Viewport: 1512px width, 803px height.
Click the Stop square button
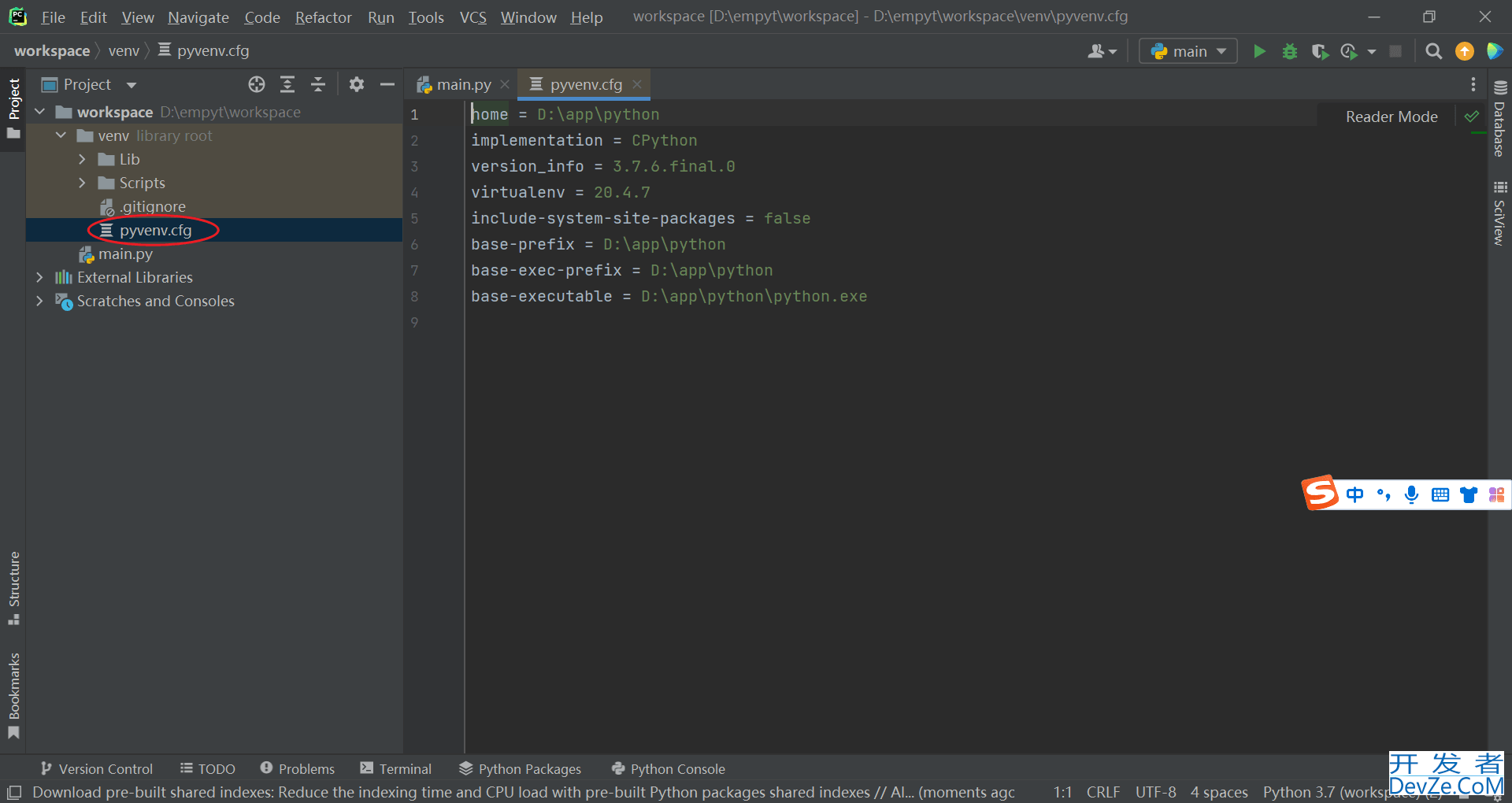pos(1395,51)
